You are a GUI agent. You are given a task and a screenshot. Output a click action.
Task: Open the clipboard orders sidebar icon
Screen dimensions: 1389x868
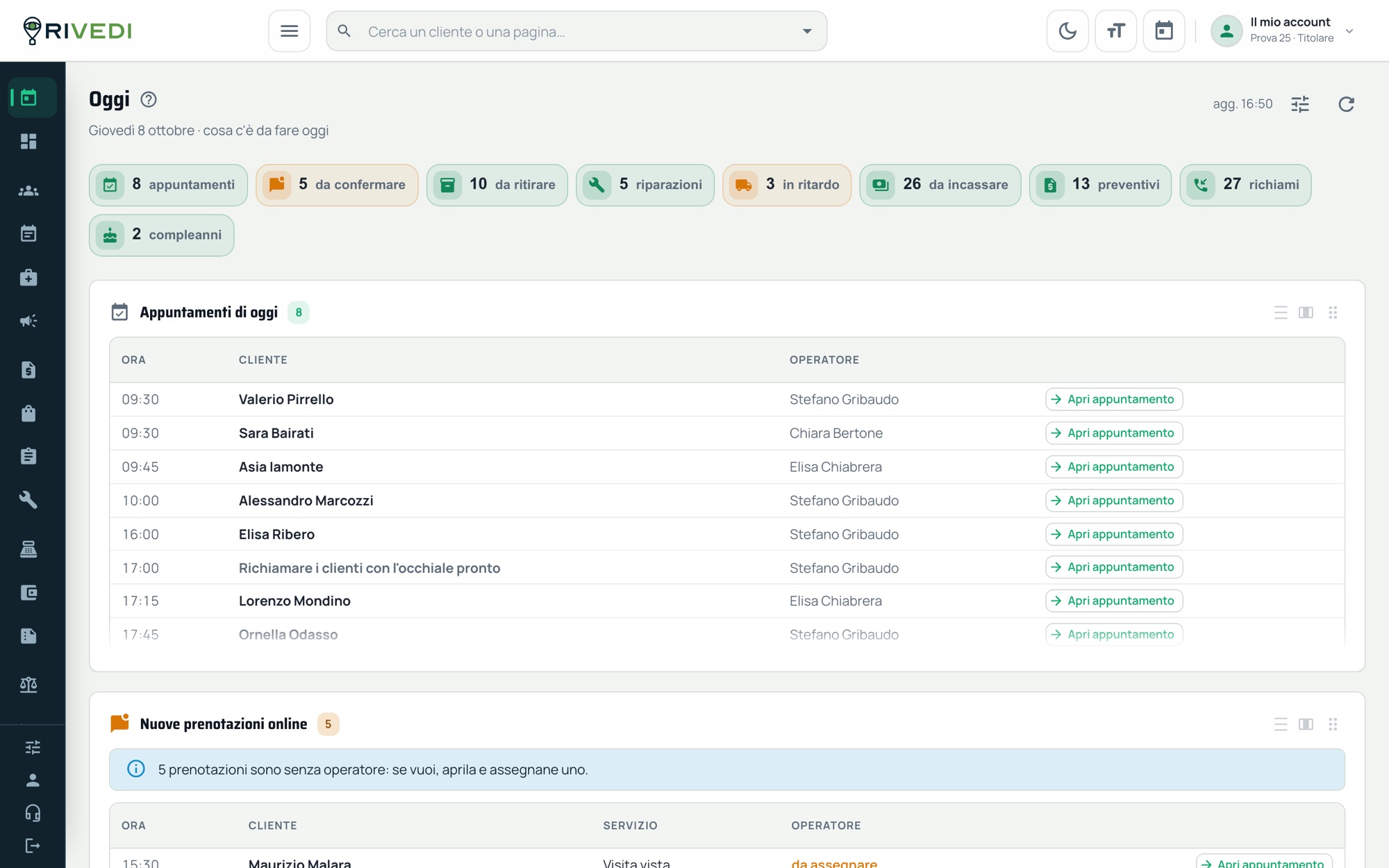pos(28,456)
